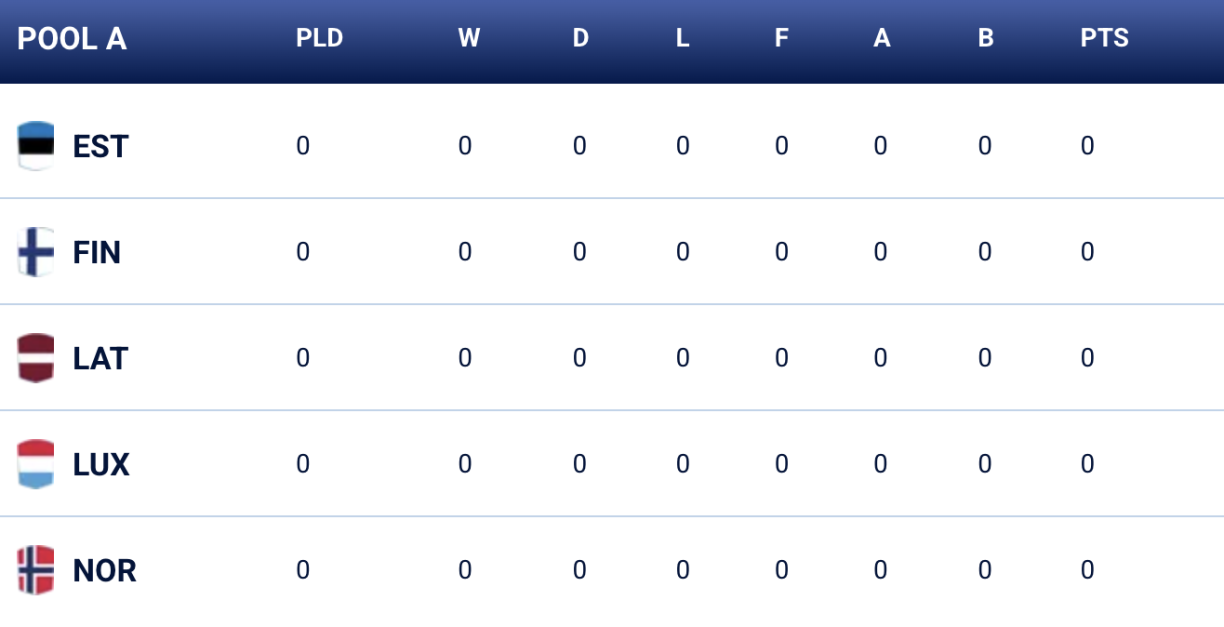Viewport: 1224px width, 627px height.
Task: Click the Latvia flag icon
Action: click(x=36, y=358)
